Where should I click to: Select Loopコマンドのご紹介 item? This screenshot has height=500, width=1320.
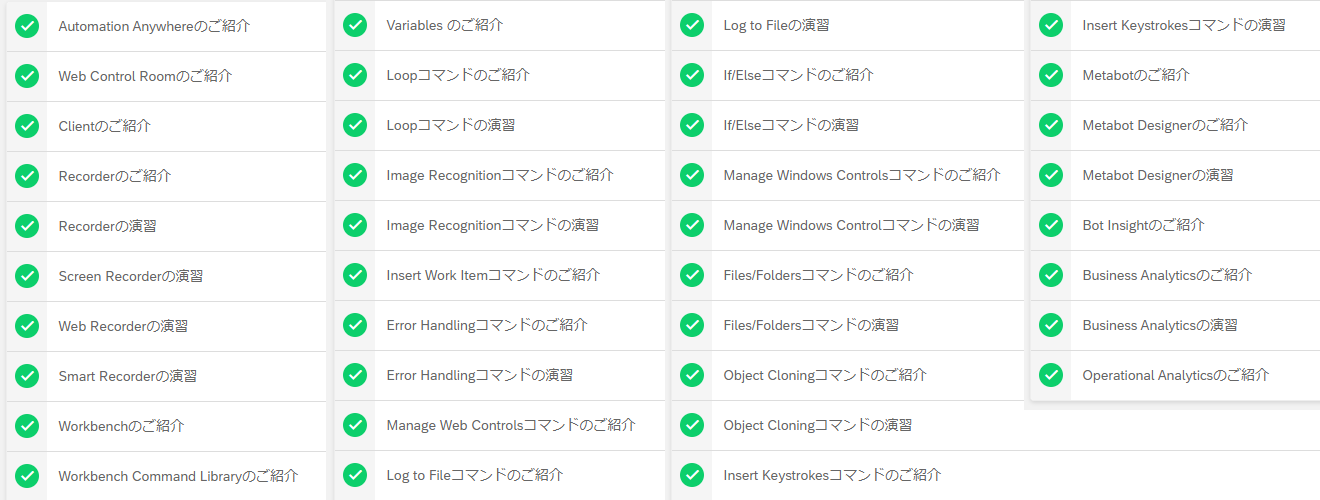500,75
